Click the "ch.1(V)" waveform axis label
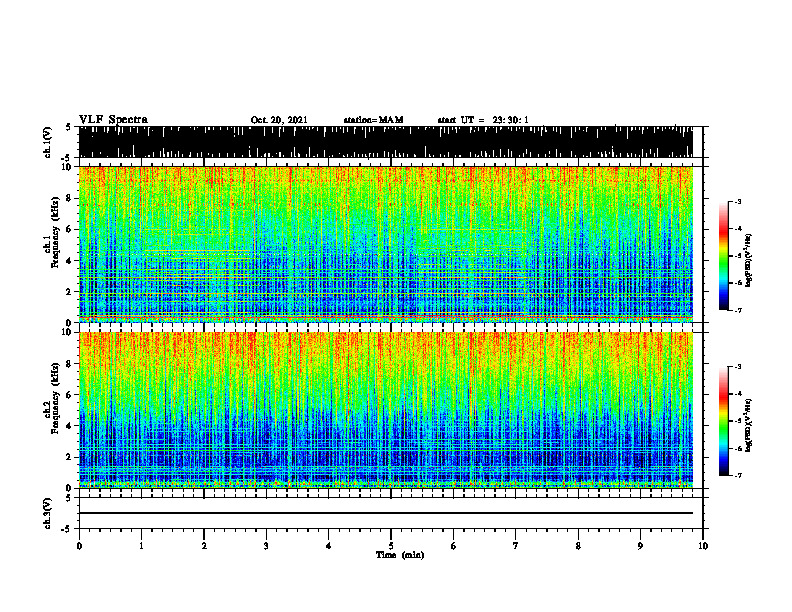Viewport: 792px width, 612px height. pyautogui.click(x=48, y=142)
